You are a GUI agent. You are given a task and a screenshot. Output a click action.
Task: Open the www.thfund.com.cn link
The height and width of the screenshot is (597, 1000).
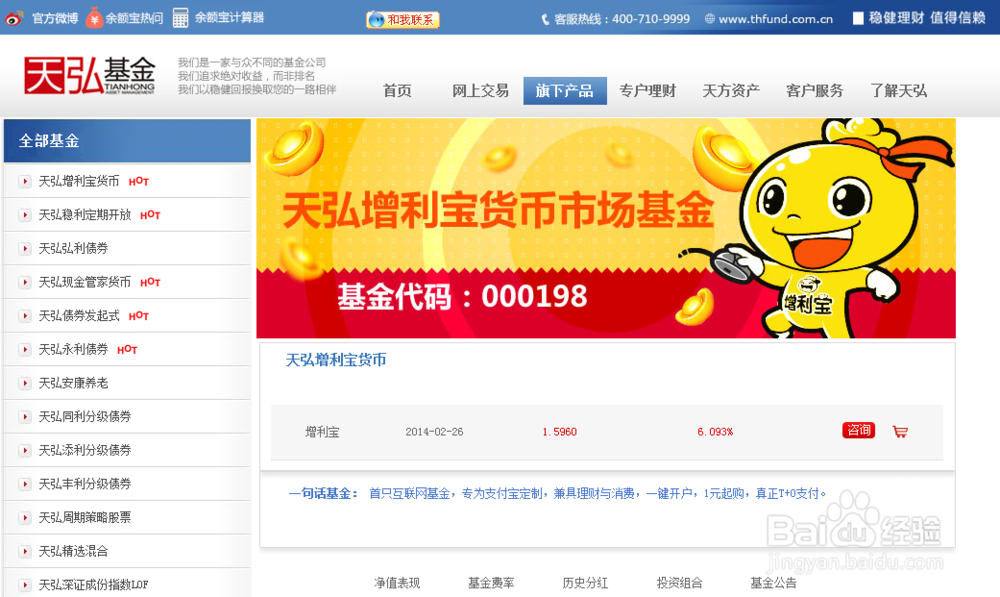(x=776, y=19)
